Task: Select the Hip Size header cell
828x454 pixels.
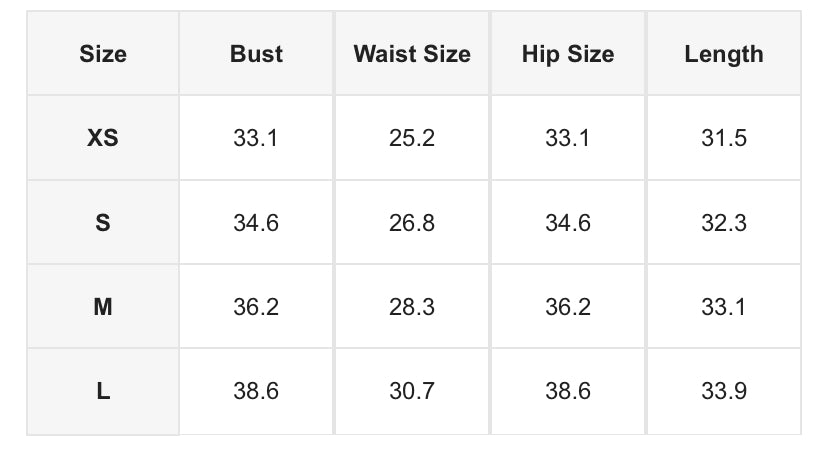Action: pyautogui.click(x=568, y=54)
